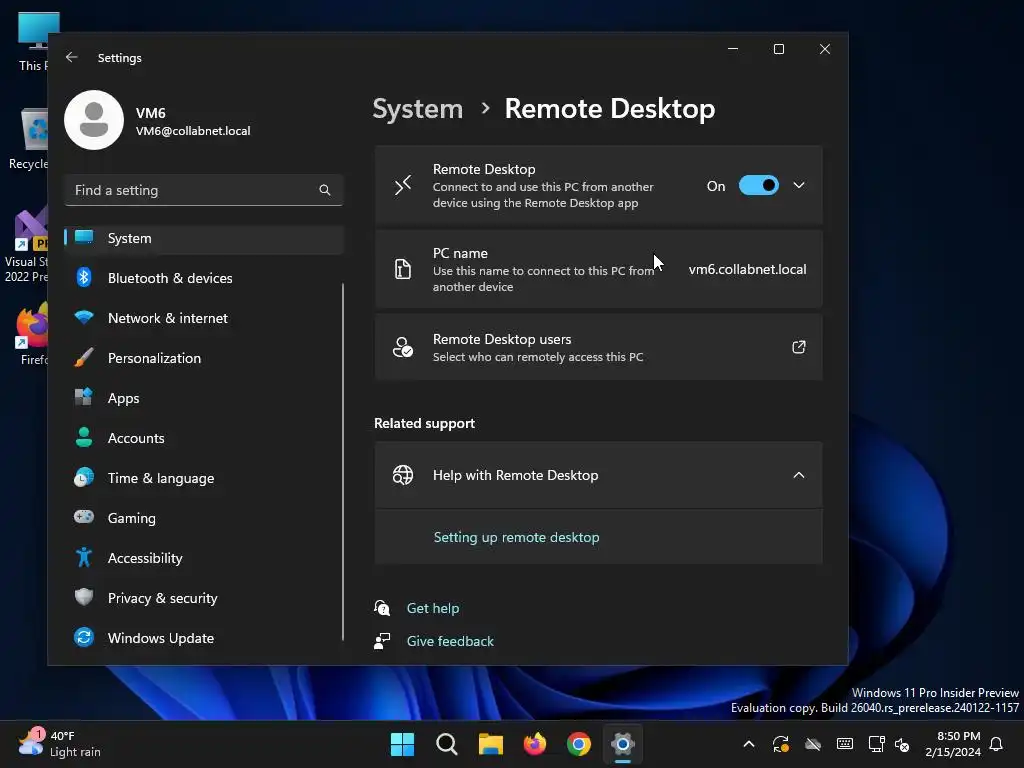Image resolution: width=1024 pixels, height=768 pixels.
Task: Open Apps settings
Action: (204, 398)
